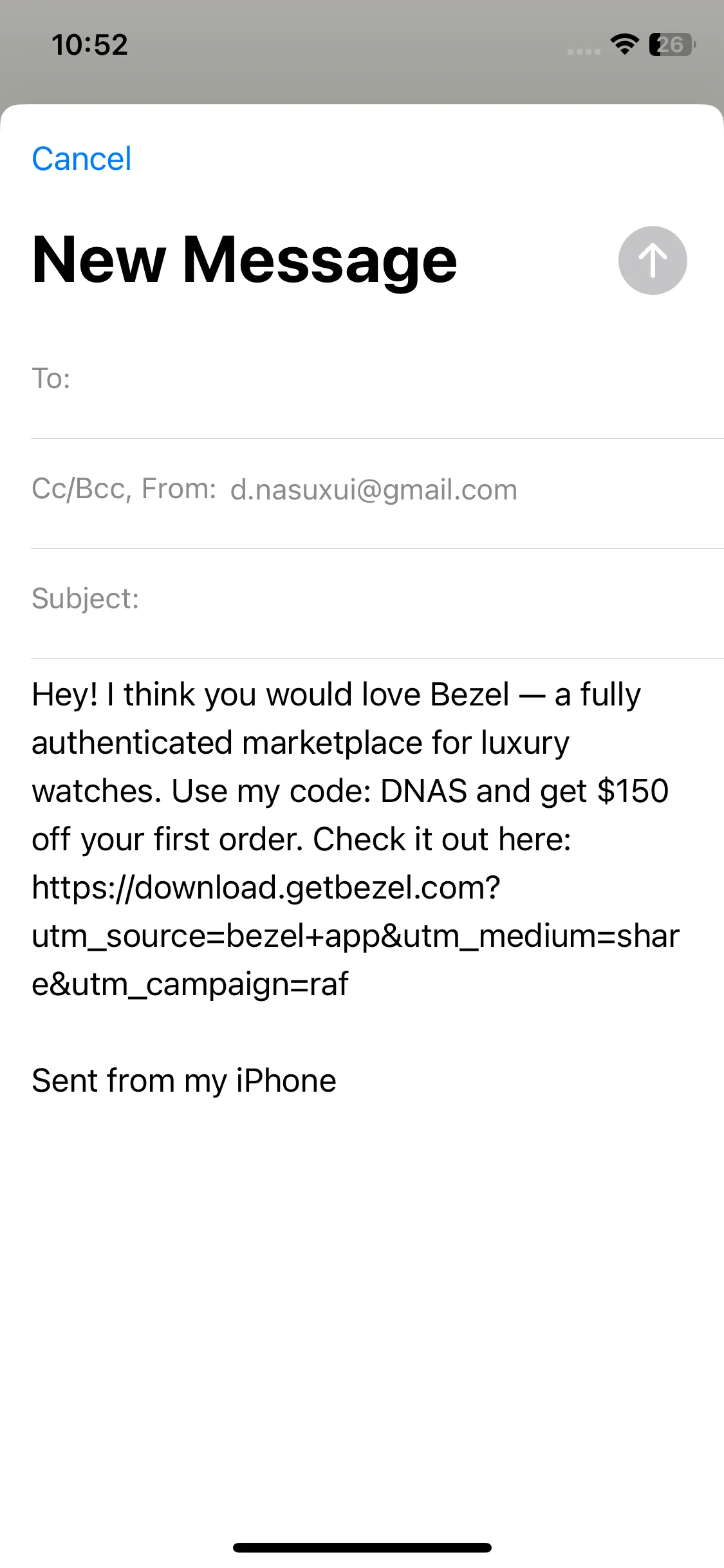
Task: Tap the home indicator bar
Action: tap(362, 1547)
